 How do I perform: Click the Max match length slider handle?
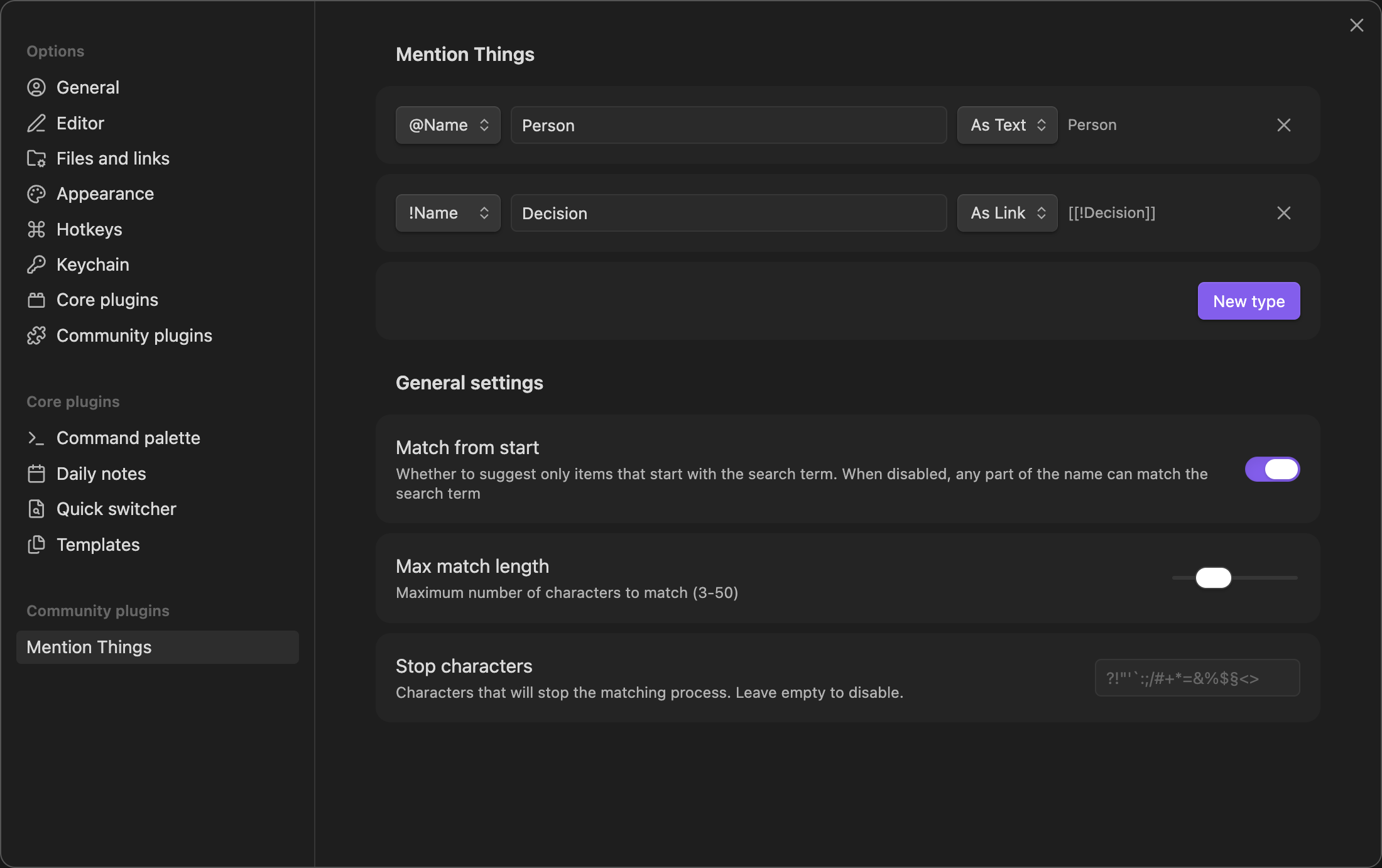[x=1213, y=578]
